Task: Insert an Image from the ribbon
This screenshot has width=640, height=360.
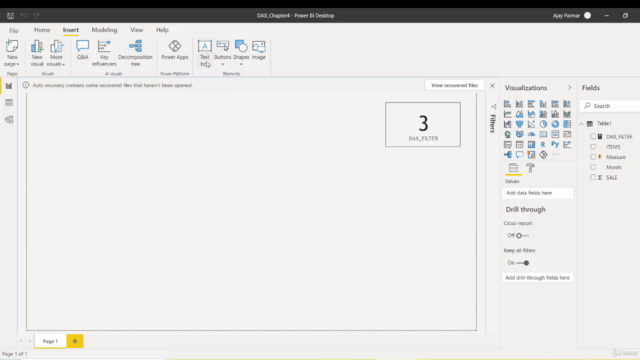Action: click(x=258, y=50)
